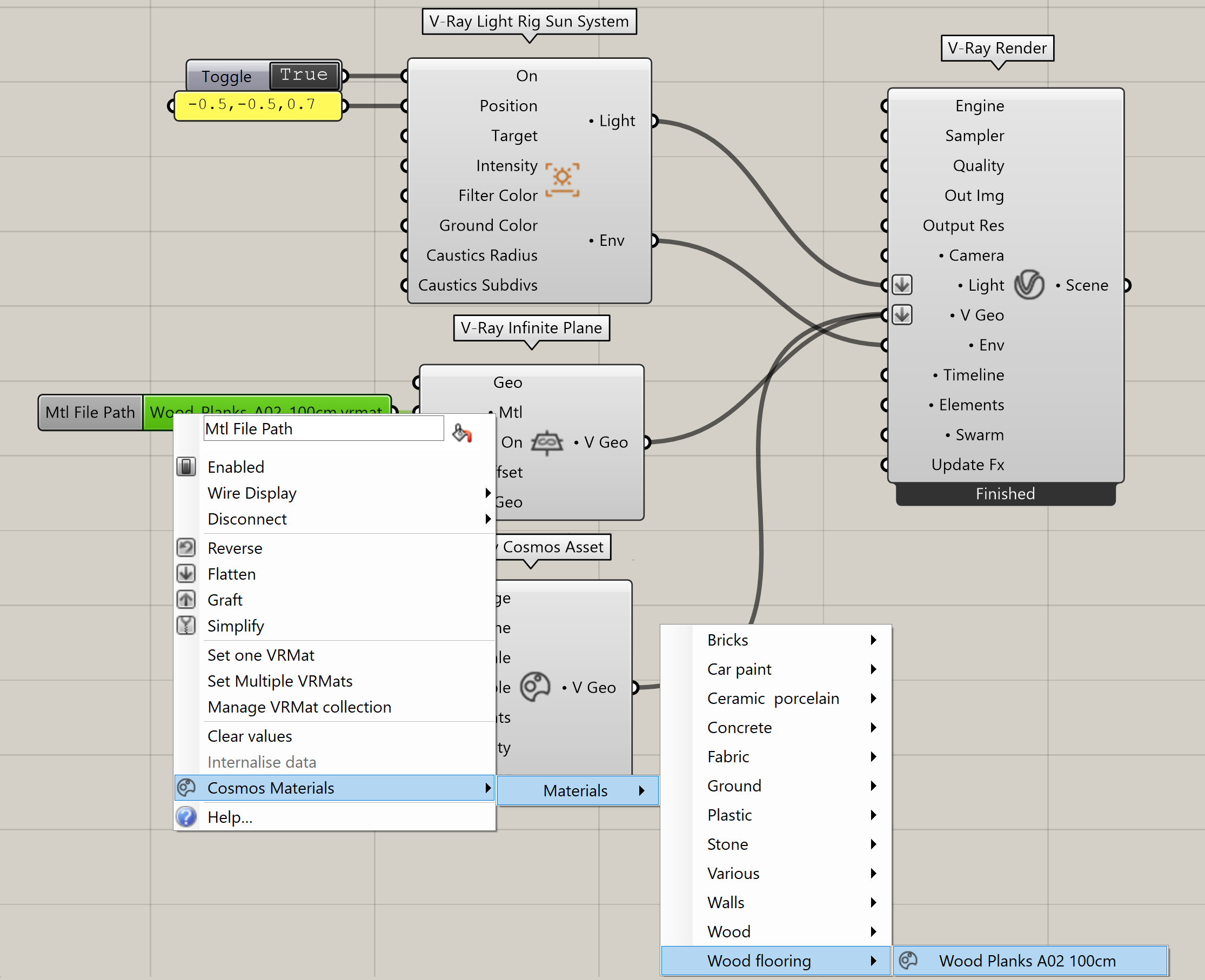Click the Camera input label
This screenshot has height=980, width=1205.
coord(976,255)
